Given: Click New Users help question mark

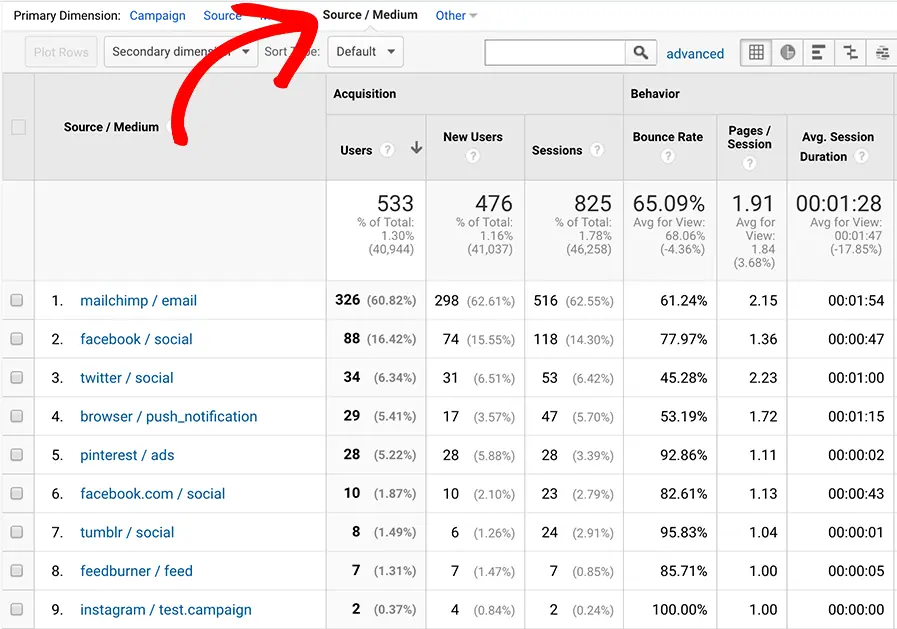Looking at the screenshot, I should 473,156.
